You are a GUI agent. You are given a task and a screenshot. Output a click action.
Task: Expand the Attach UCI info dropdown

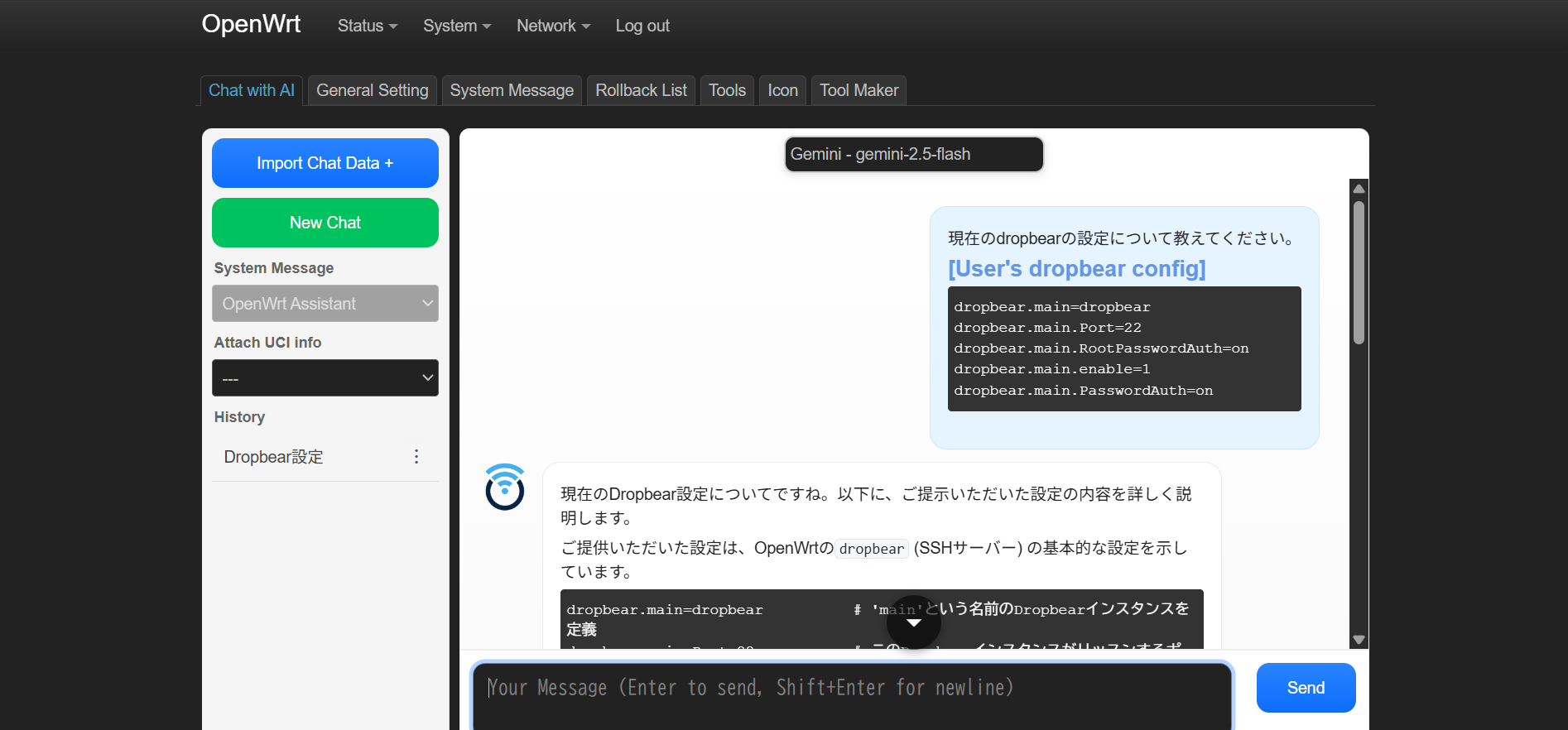[x=325, y=378]
